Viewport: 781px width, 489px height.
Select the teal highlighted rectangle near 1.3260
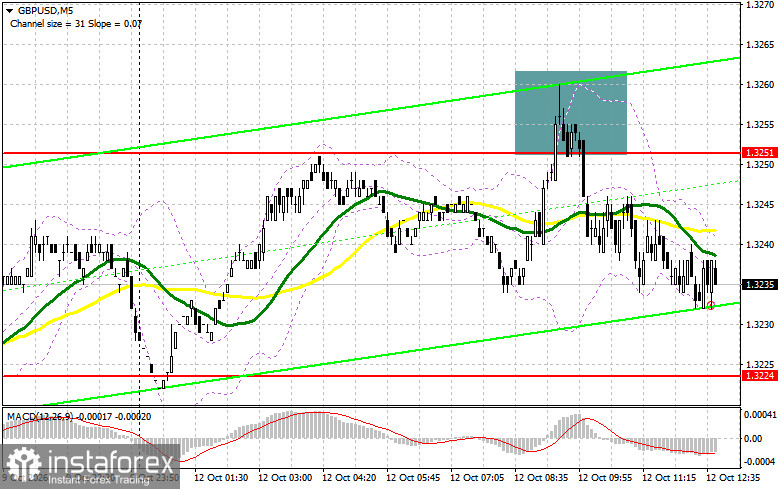571,112
